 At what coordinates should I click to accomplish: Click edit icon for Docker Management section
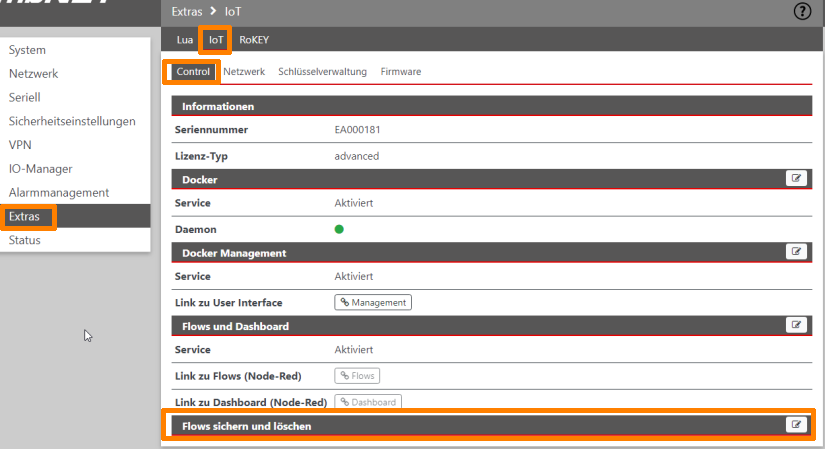pos(796,252)
